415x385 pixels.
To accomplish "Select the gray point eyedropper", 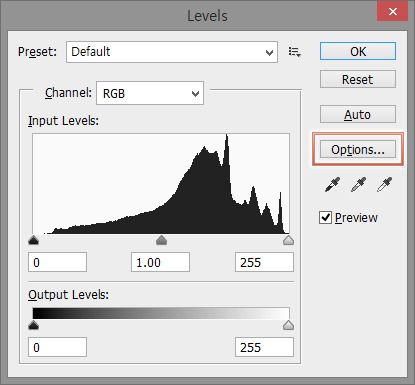I will tap(358, 184).
